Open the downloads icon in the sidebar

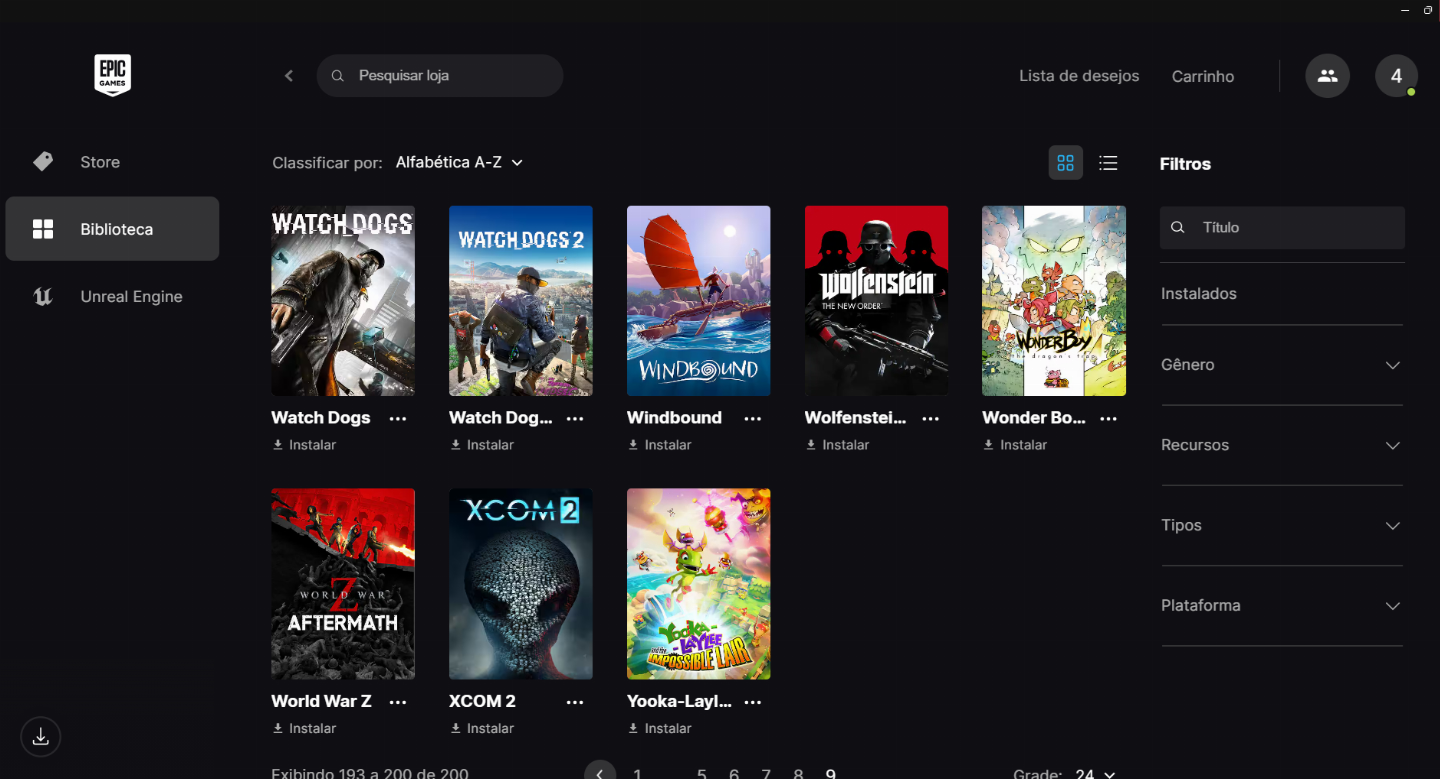click(x=41, y=737)
